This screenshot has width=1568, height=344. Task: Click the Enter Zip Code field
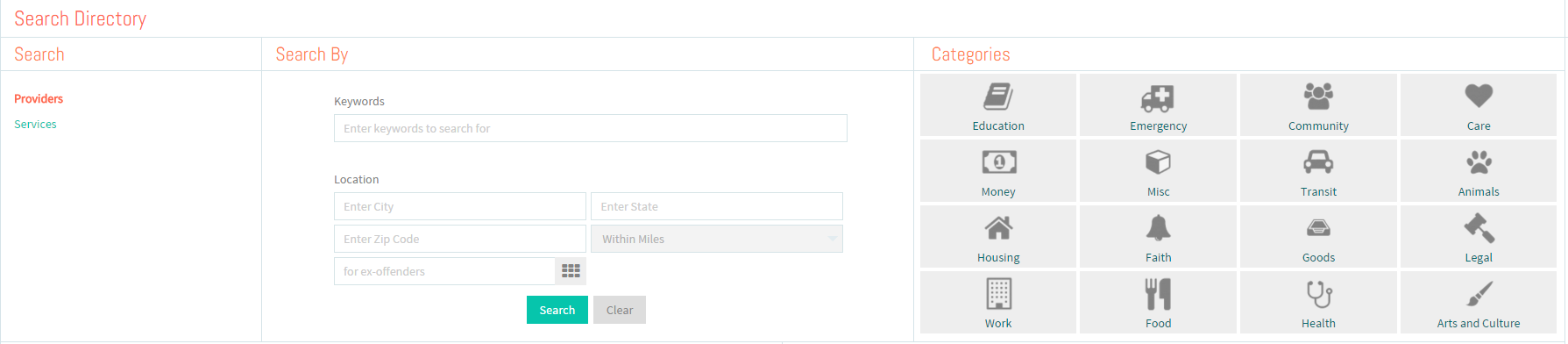pos(460,239)
